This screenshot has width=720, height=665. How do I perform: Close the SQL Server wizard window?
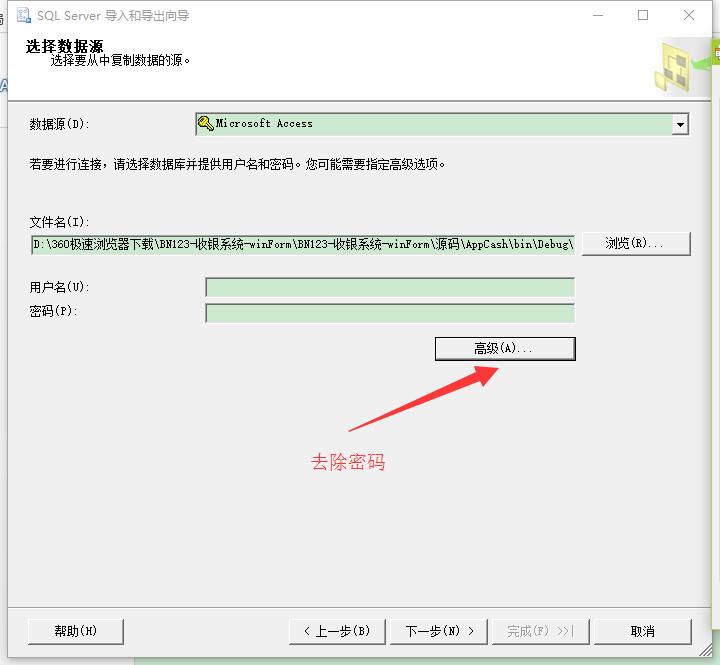(688, 15)
